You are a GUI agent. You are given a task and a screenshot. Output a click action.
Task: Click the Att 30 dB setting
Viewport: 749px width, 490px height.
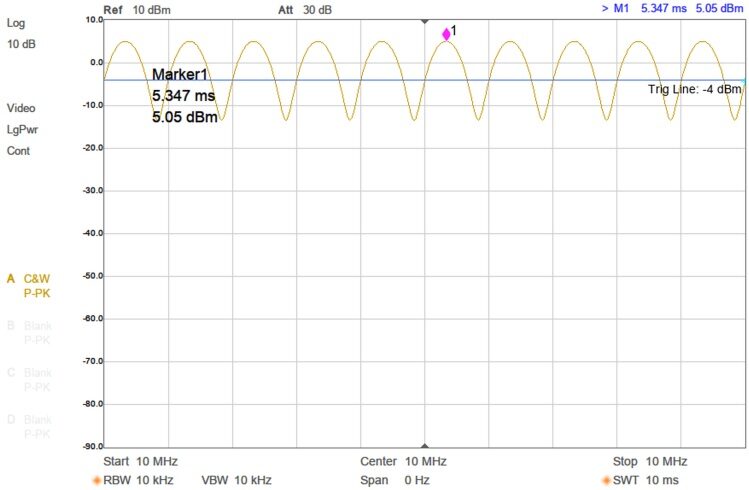[x=305, y=10]
